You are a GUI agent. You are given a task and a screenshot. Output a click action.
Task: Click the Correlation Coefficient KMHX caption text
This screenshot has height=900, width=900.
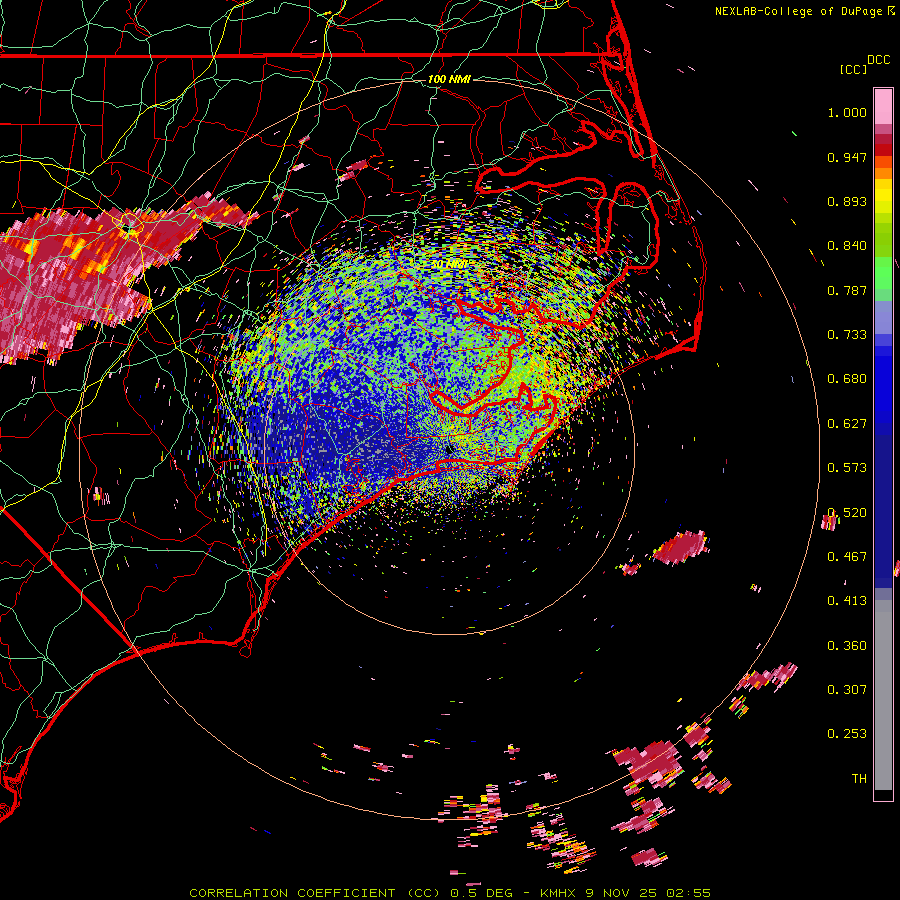click(450, 893)
